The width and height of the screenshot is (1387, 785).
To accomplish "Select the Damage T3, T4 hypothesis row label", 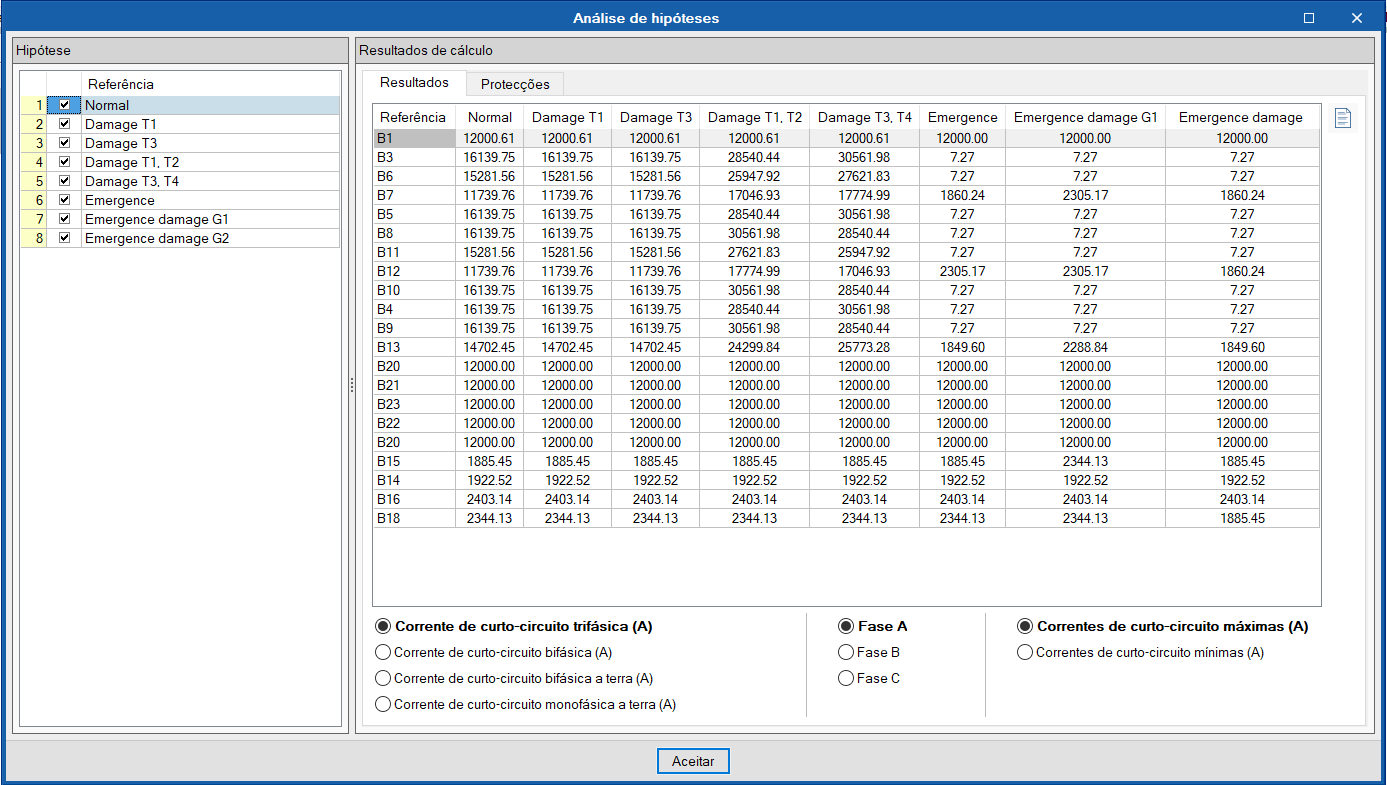I will (132, 181).
